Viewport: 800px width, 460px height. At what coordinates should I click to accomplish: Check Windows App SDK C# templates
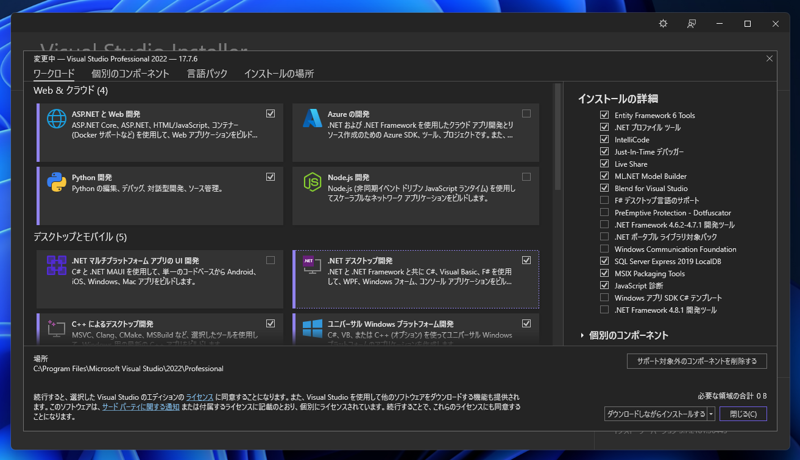604,297
